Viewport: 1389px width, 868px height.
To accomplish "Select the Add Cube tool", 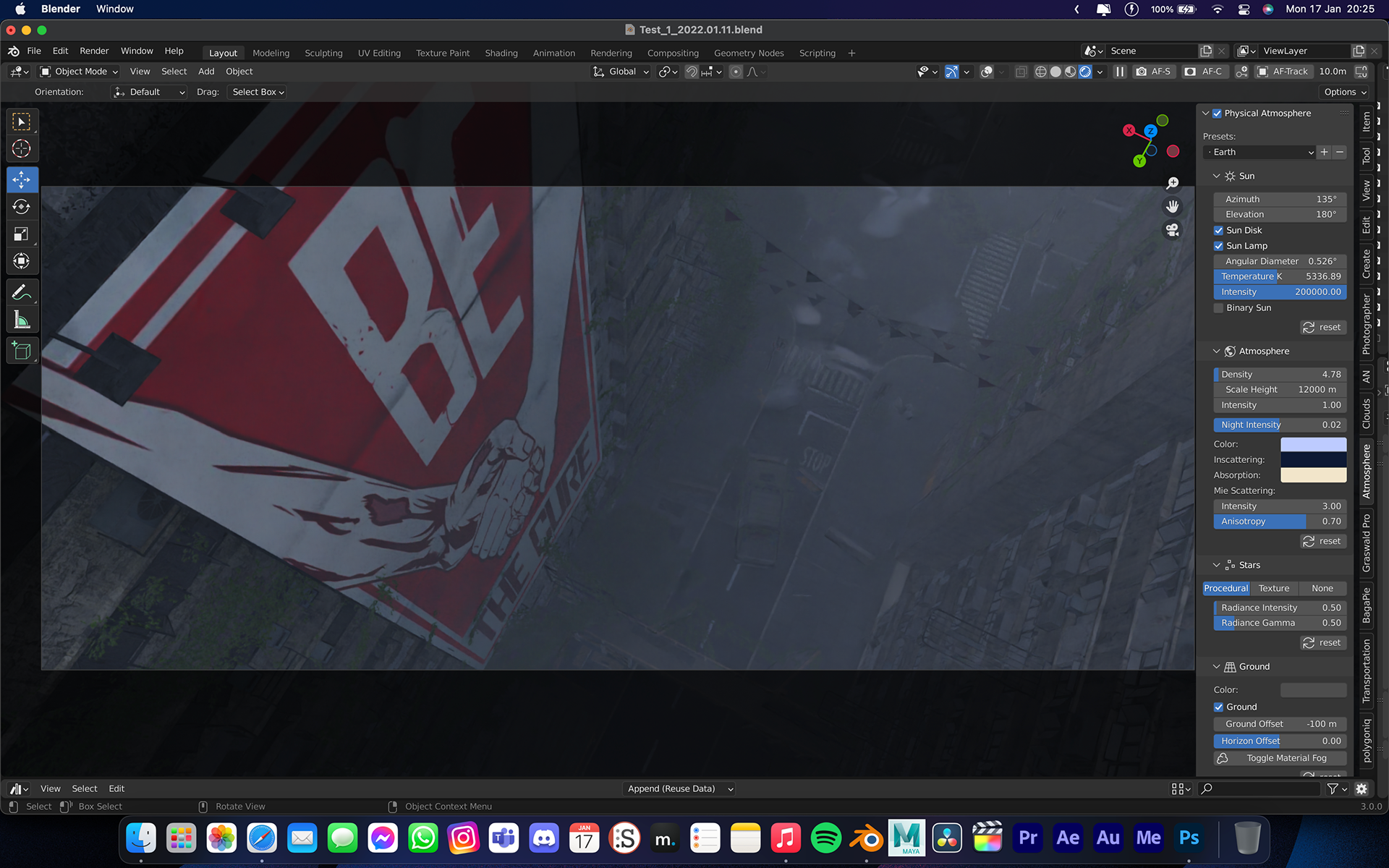I will click(22, 352).
